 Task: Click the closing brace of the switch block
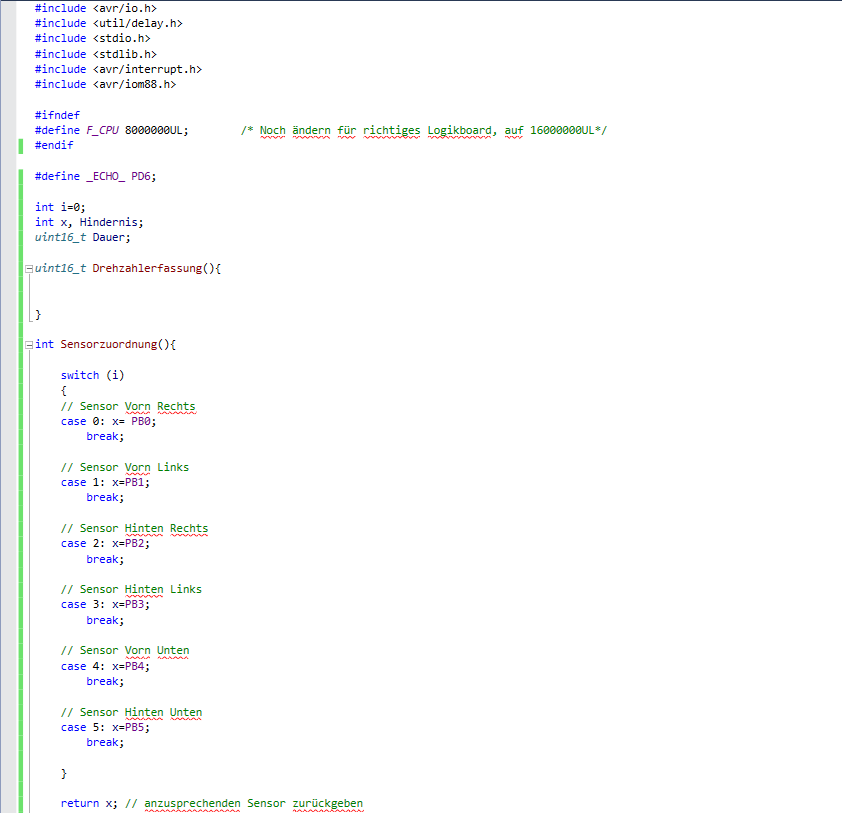pos(64,773)
